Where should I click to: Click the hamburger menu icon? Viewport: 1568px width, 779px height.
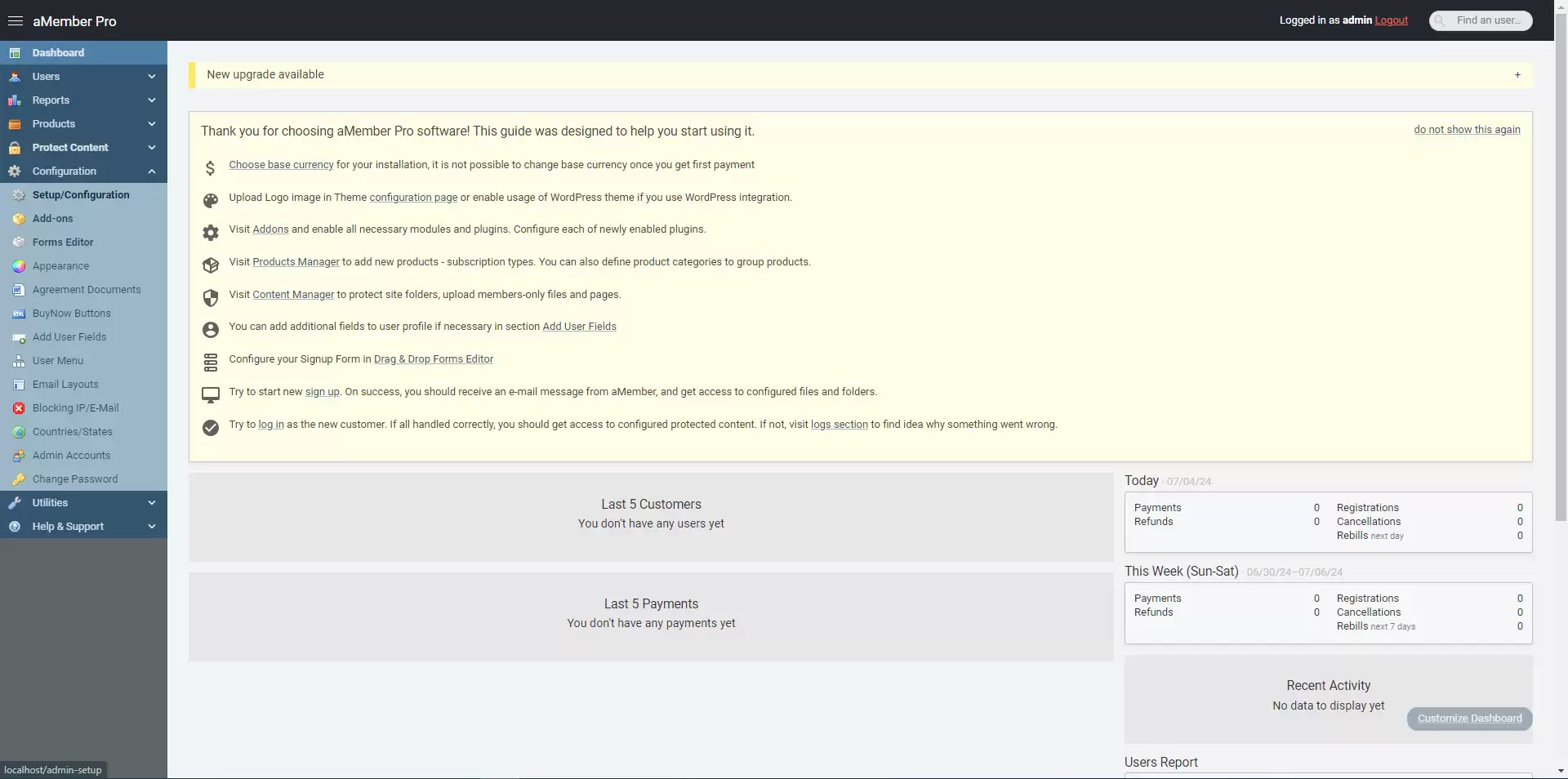(15, 21)
